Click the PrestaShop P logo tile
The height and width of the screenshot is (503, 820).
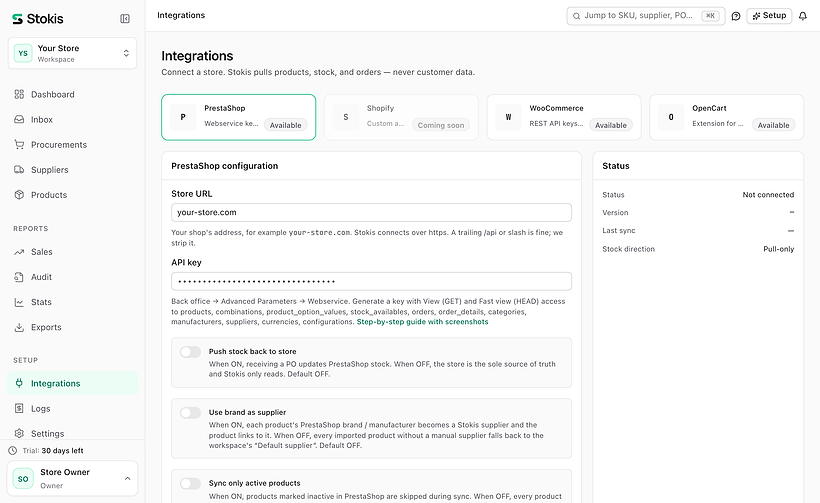pos(183,117)
